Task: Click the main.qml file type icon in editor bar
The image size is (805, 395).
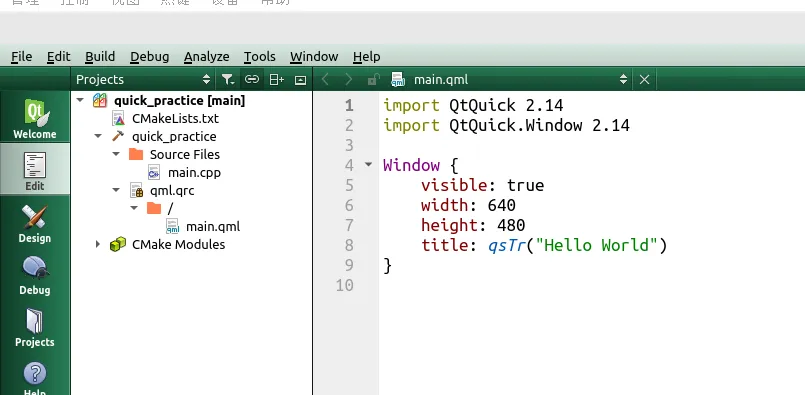Action: pos(398,80)
